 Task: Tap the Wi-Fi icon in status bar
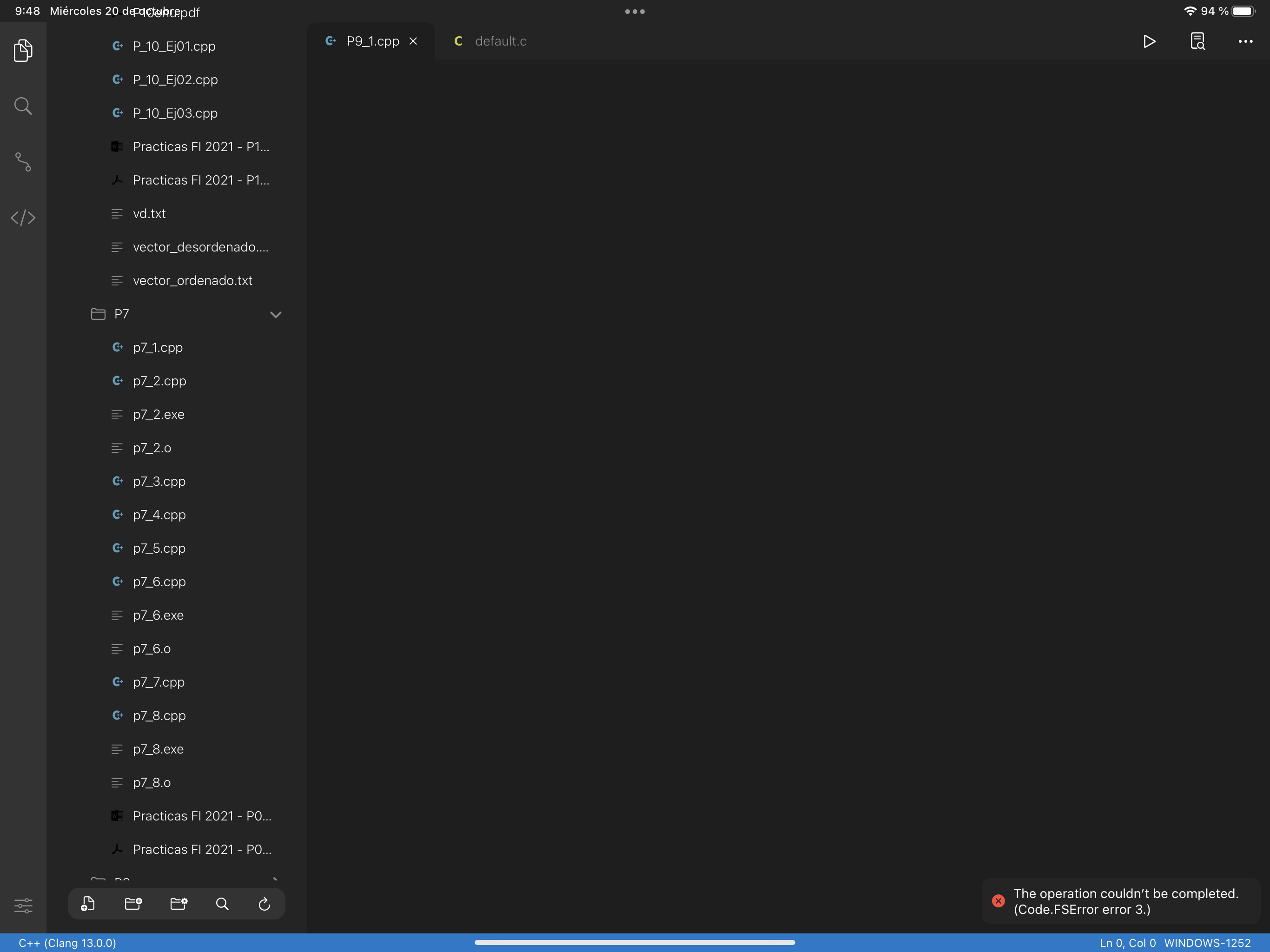pos(1190,11)
